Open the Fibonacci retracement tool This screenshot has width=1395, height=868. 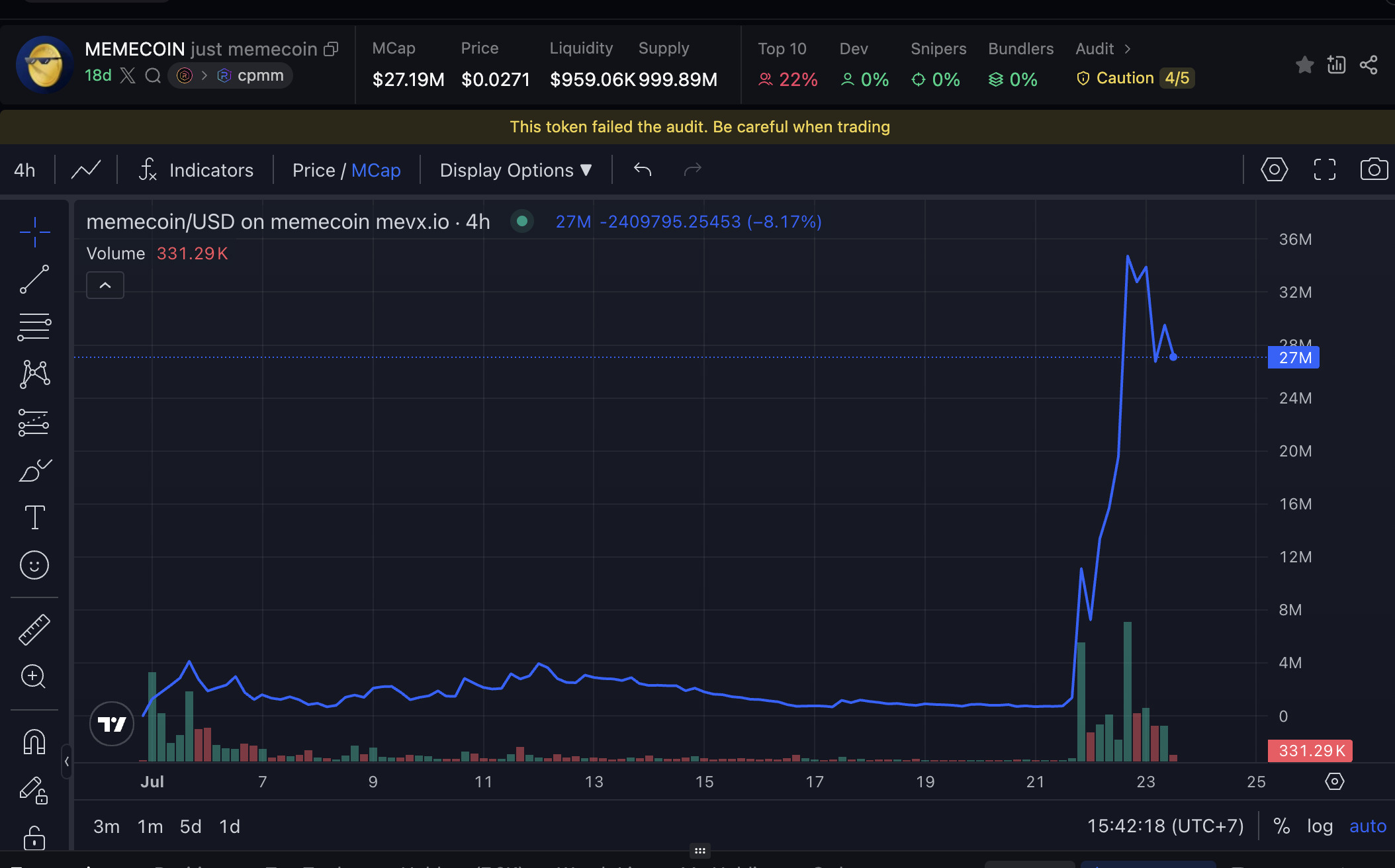click(x=34, y=327)
